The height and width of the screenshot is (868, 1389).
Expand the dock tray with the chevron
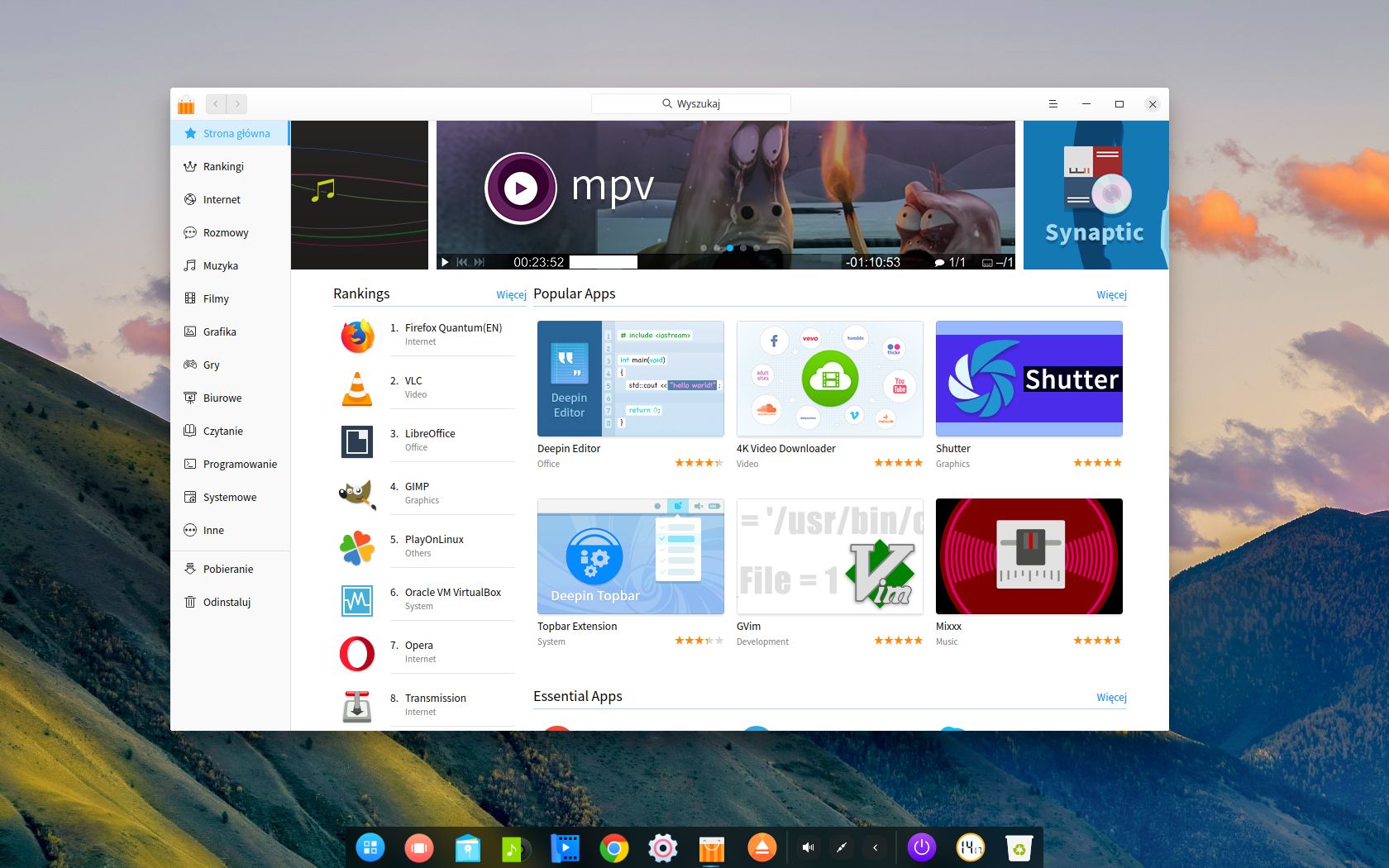click(876, 847)
